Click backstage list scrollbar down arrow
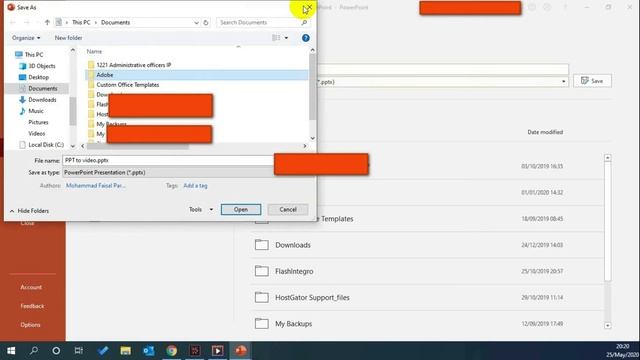 608,325
